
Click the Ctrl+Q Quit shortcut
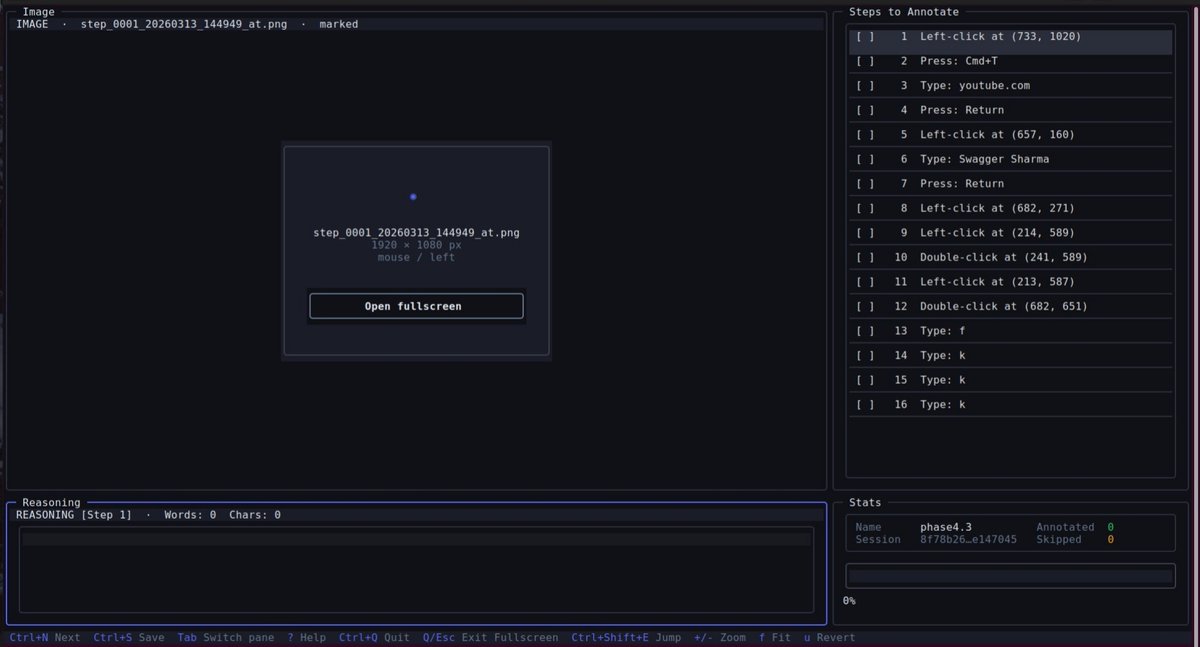click(x=374, y=637)
